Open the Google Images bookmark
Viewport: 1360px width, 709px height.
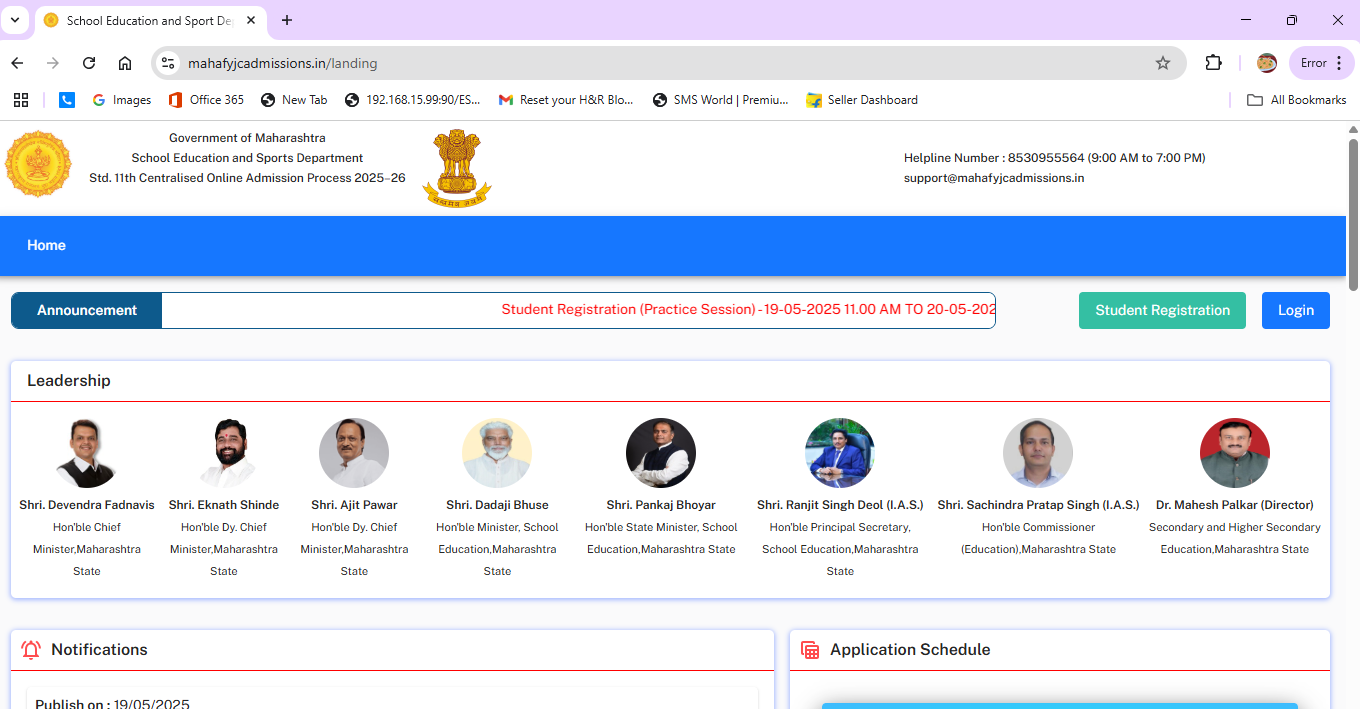click(121, 100)
